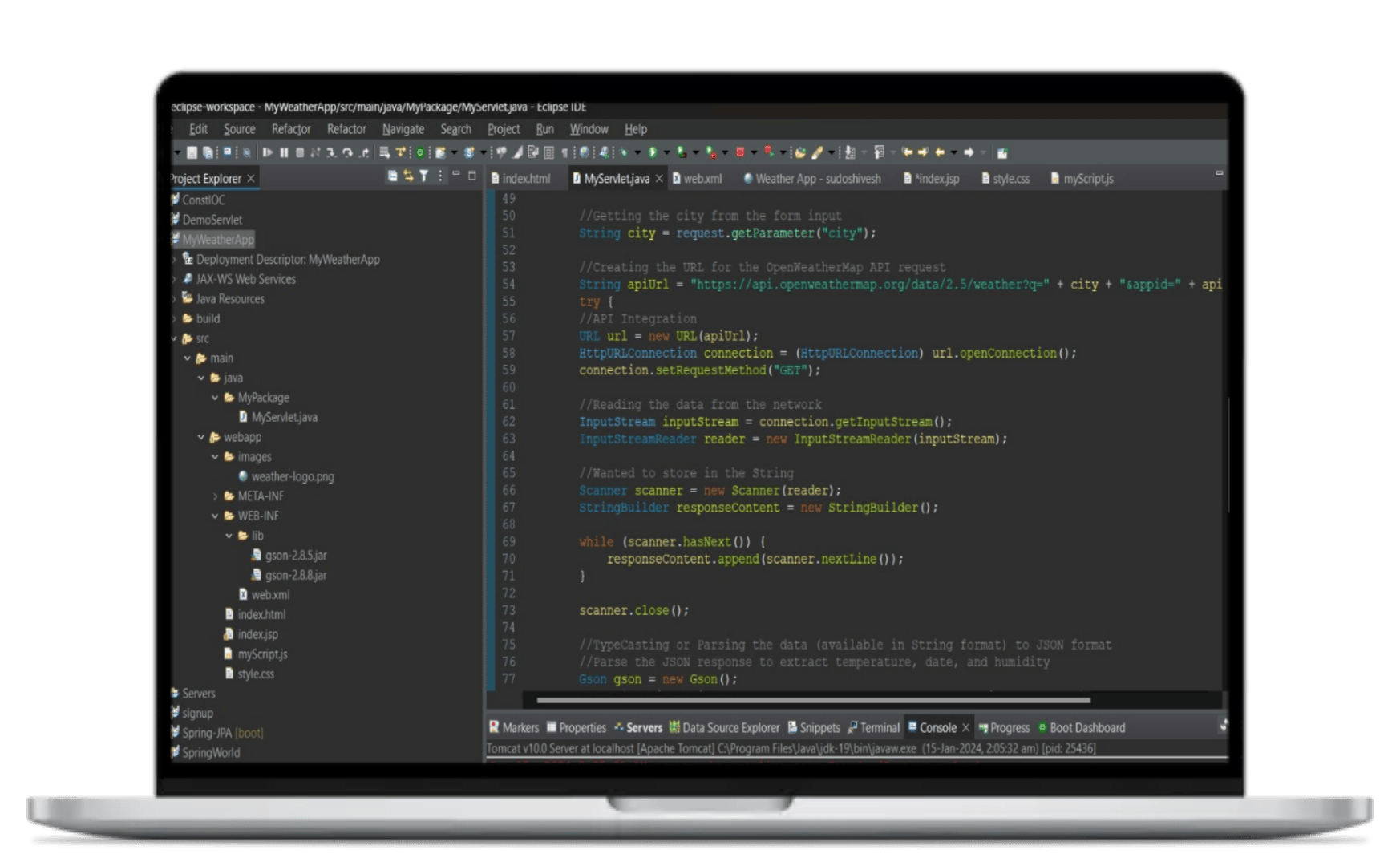Click the Save icon in the toolbar
Viewport: 1400px width, 866px height.
click(192, 152)
